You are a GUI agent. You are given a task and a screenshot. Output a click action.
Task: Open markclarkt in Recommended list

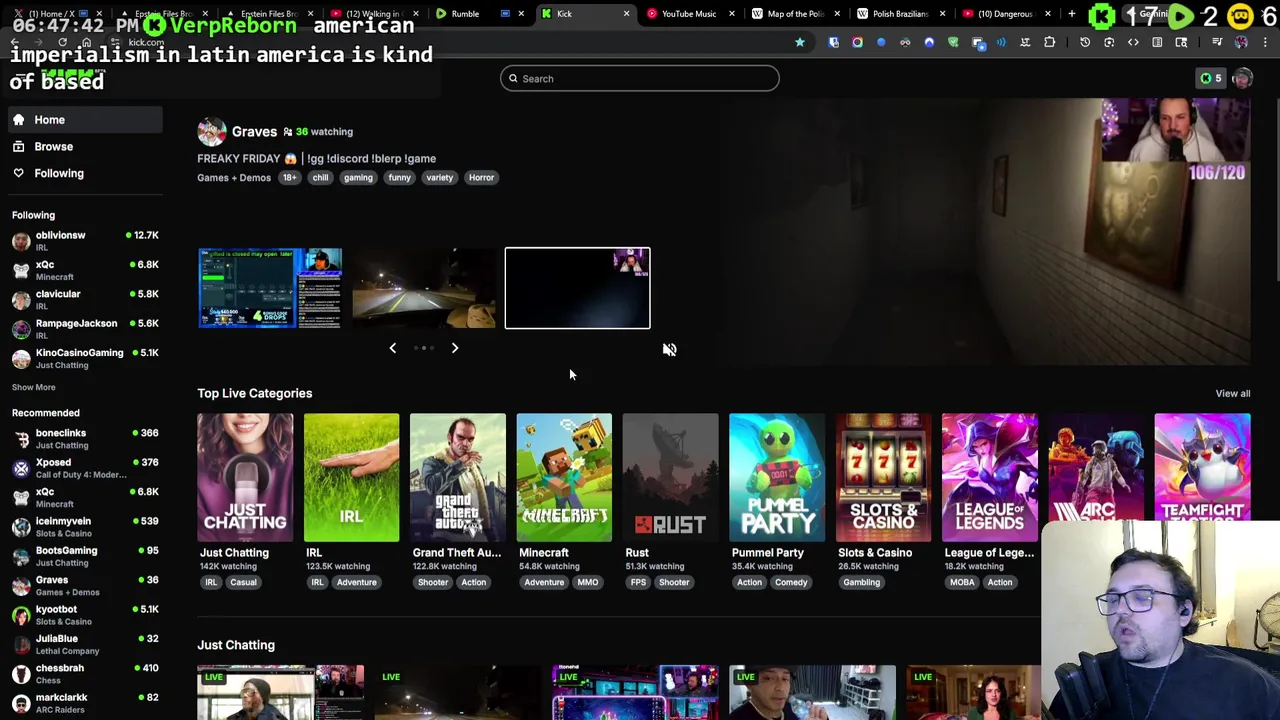(85, 703)
